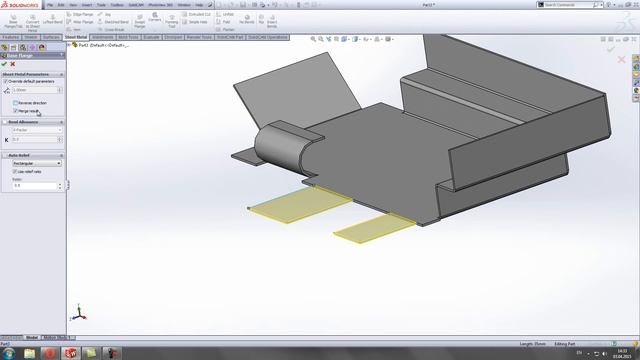
Task: Open DimXpertManager tab icon
Action: tap(32, 47)
